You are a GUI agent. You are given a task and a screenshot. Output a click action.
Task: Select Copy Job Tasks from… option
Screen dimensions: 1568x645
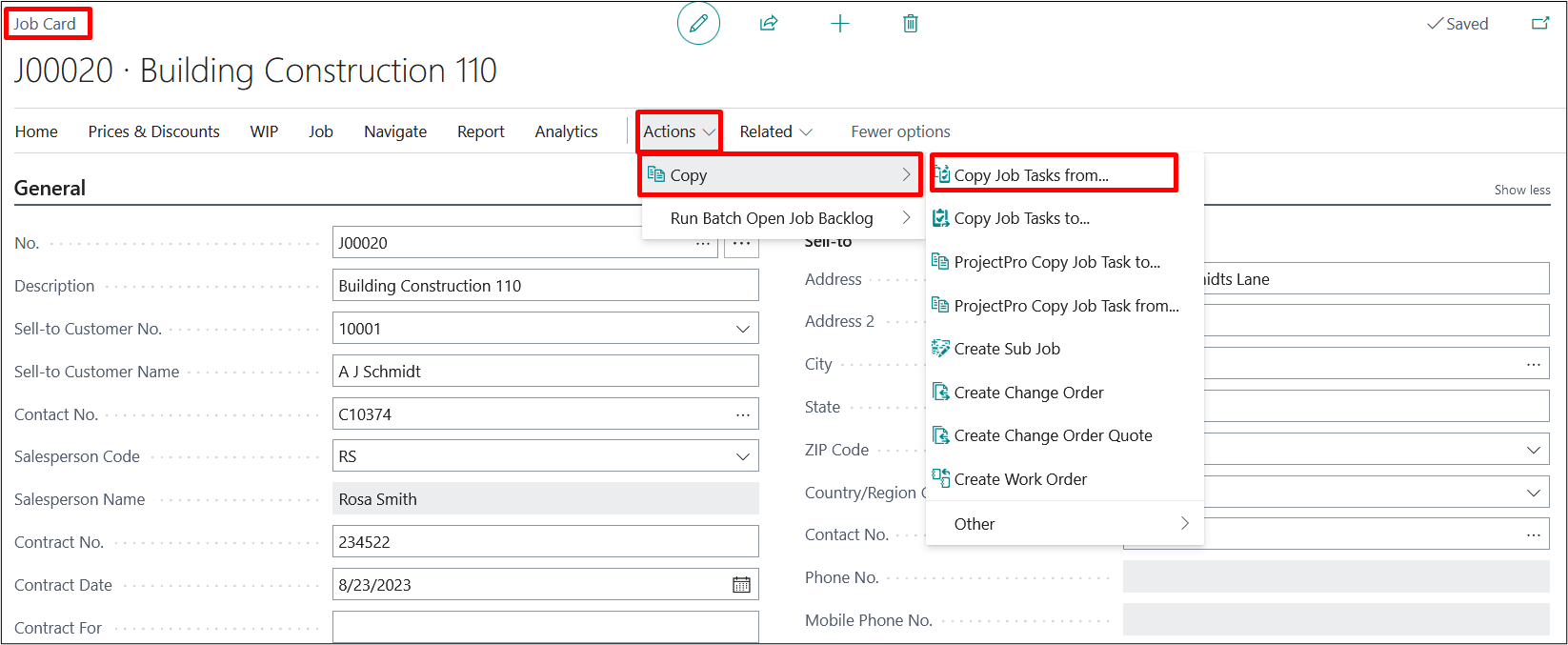[x=1032, y=175]
